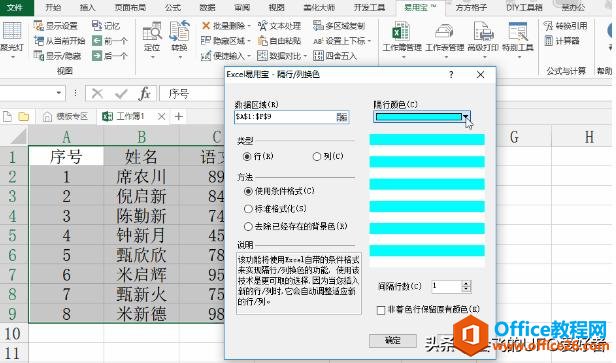Click the cyan 隔行颜色 color swatch
The width and height of the screenshot is (616, 363).
coord(419,117)
